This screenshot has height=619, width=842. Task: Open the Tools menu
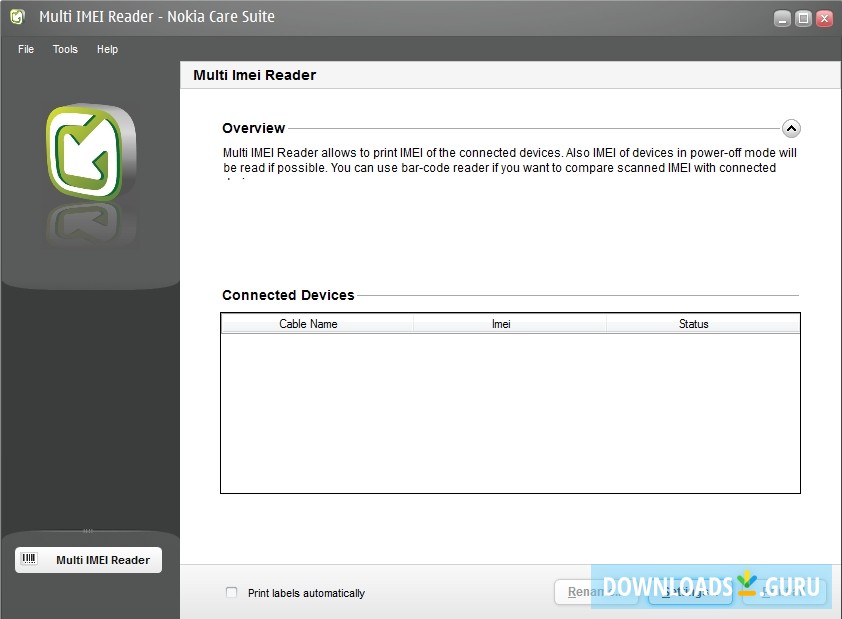tap(65, 49)
